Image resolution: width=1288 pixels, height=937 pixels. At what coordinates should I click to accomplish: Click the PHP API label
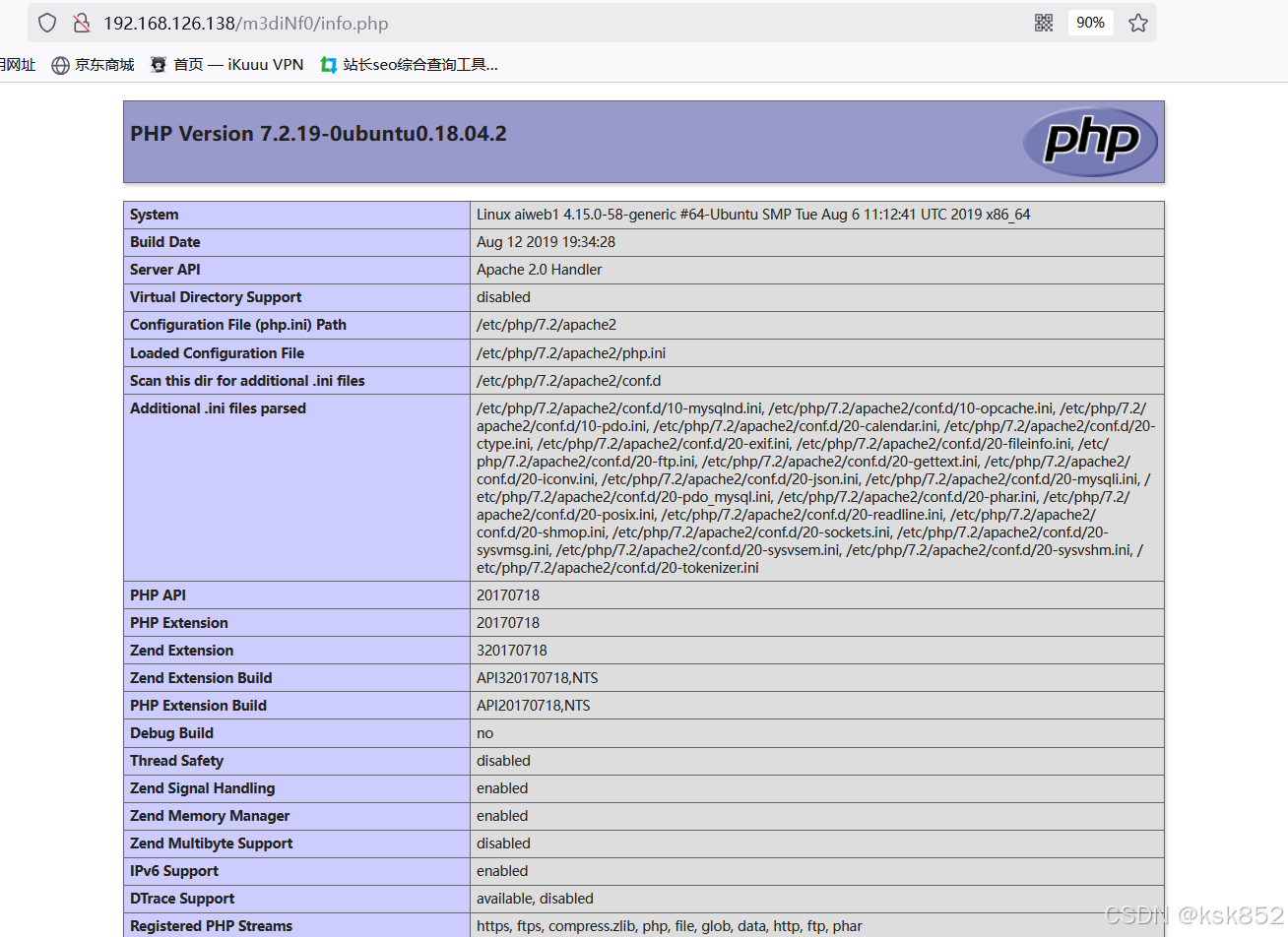(158, 595)
